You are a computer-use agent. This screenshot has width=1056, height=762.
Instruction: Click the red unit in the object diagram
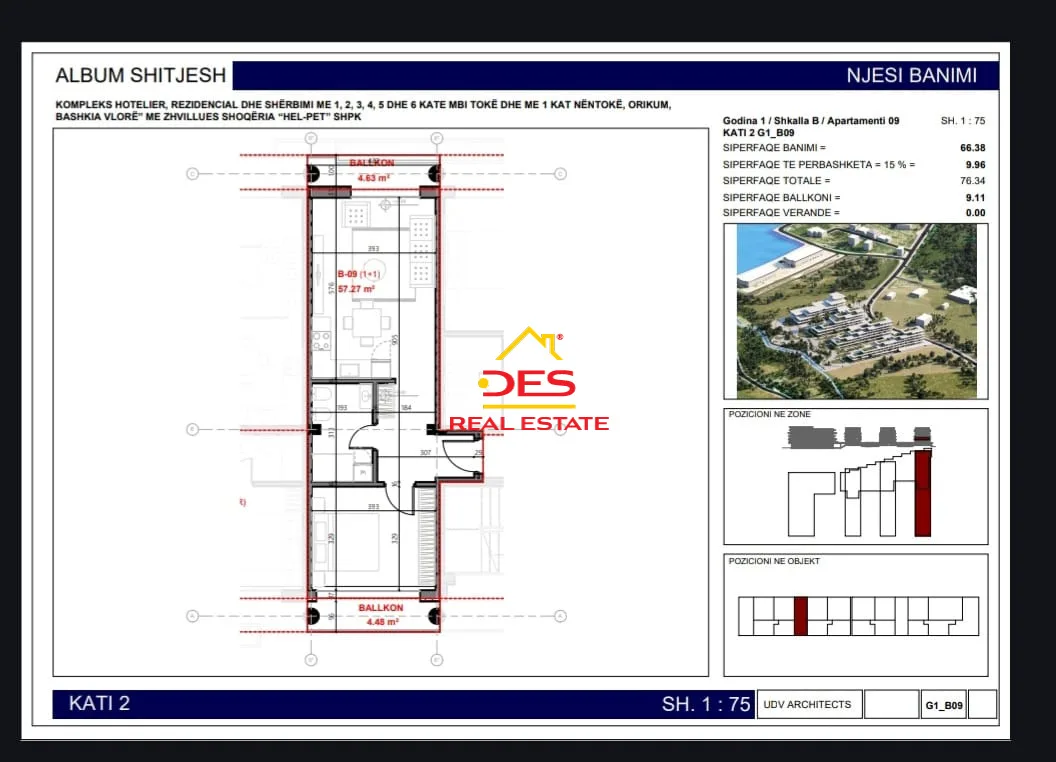click(x=801, y=616)
